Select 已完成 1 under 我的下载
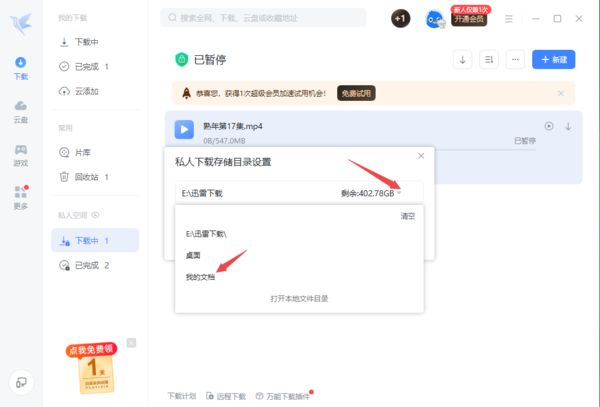This screenshot has width=600, height=407. coord(84,67)
